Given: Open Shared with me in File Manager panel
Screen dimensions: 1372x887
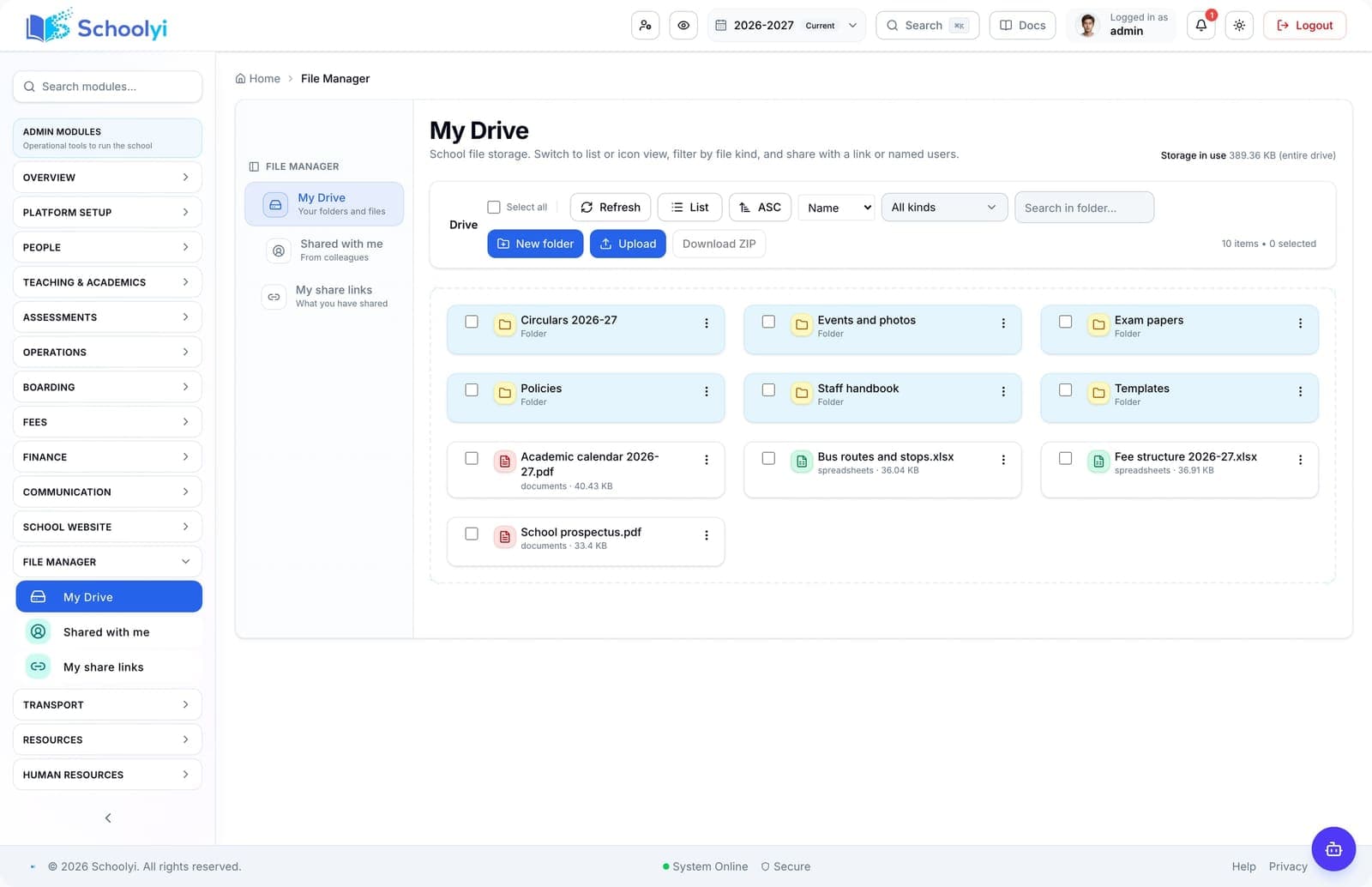Looking at the screenshot, I should (x=324, y=250).
